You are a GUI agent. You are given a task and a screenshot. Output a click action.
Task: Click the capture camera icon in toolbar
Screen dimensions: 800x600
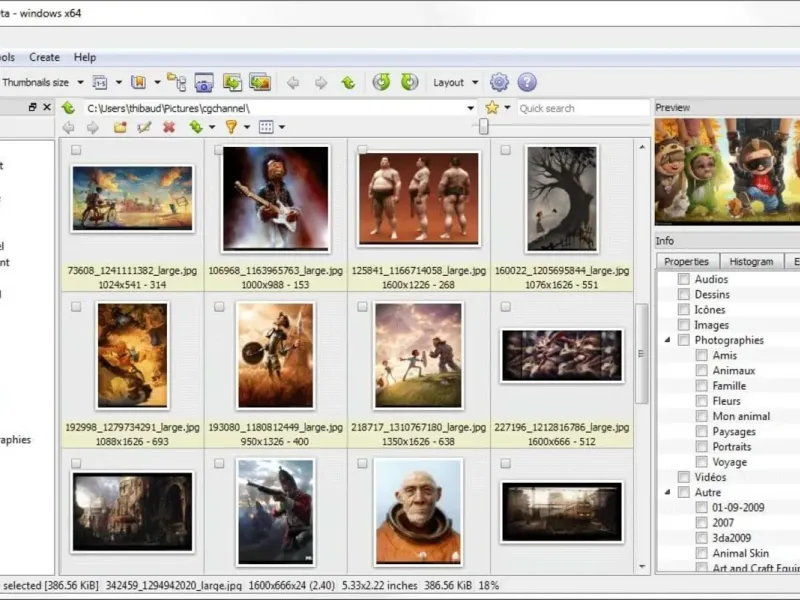coord(204,82)
